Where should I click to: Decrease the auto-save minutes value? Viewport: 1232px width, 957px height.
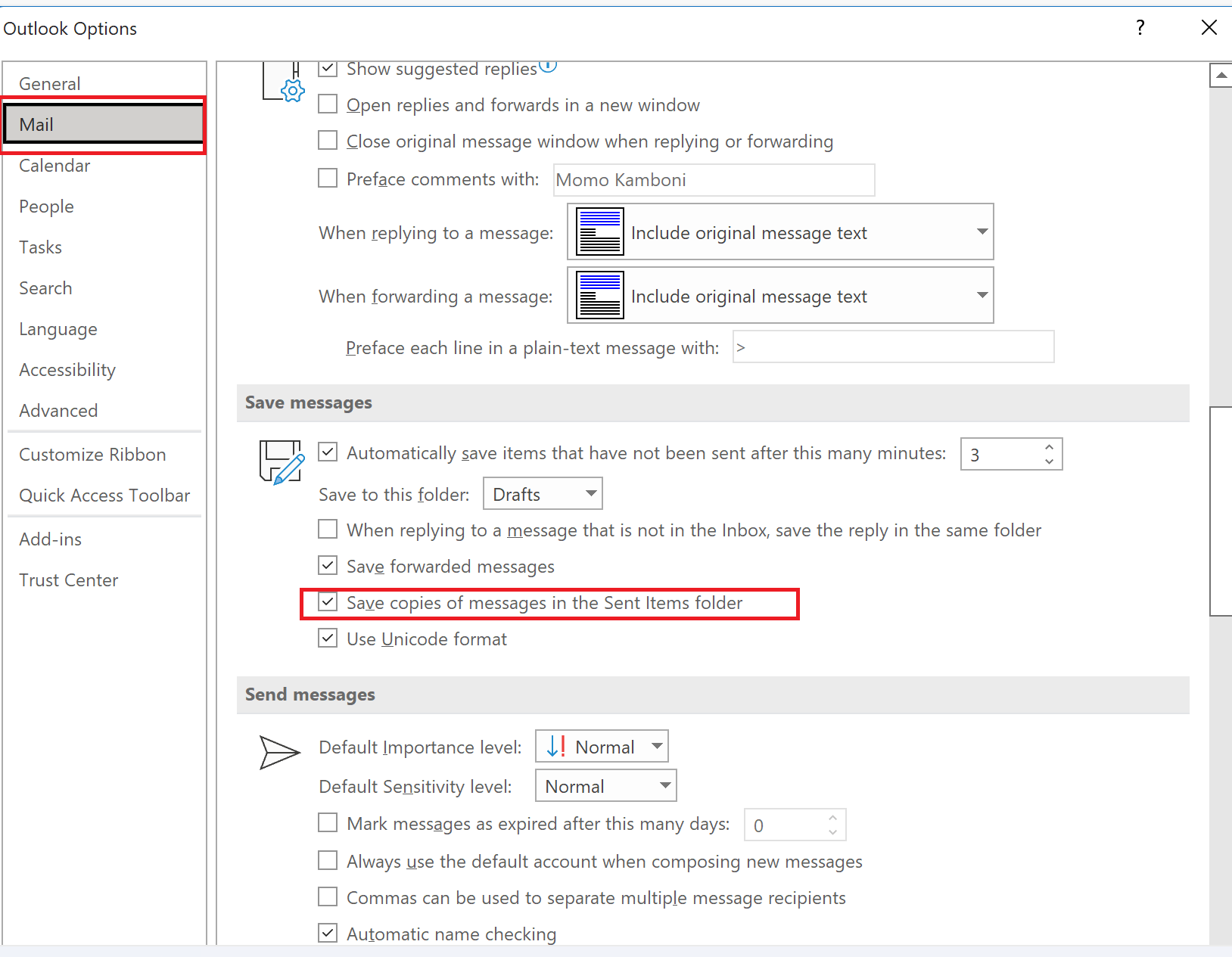[x=1049, y=461]
